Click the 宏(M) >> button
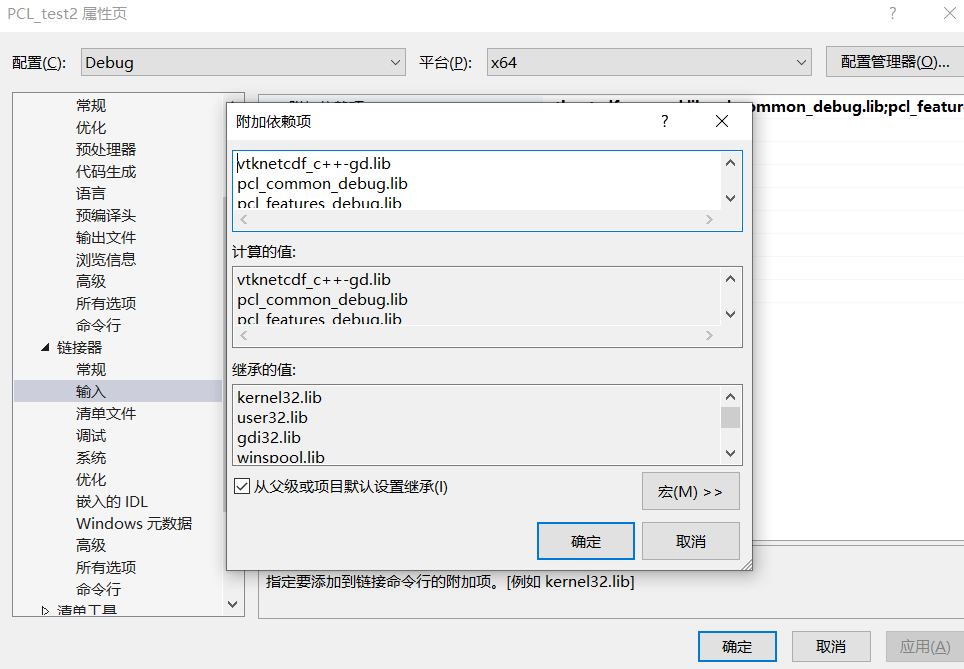964x669 pixels. [x=690, y=490]
